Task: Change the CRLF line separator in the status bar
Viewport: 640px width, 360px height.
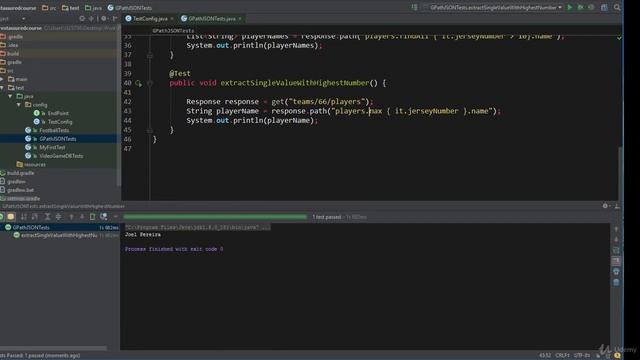Action: 562,356
